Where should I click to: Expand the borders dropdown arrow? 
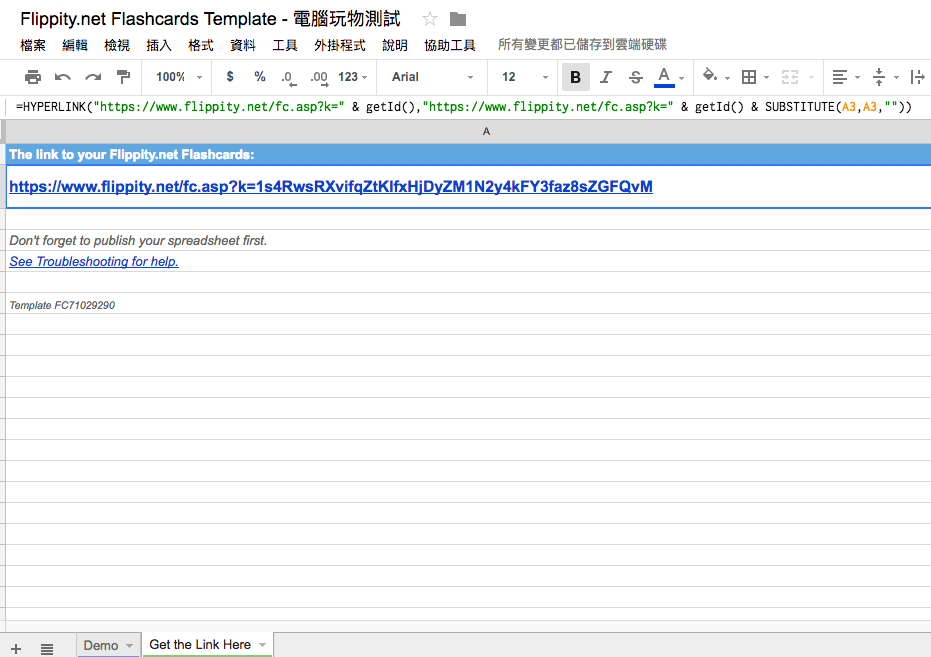[x=767, y=78]
